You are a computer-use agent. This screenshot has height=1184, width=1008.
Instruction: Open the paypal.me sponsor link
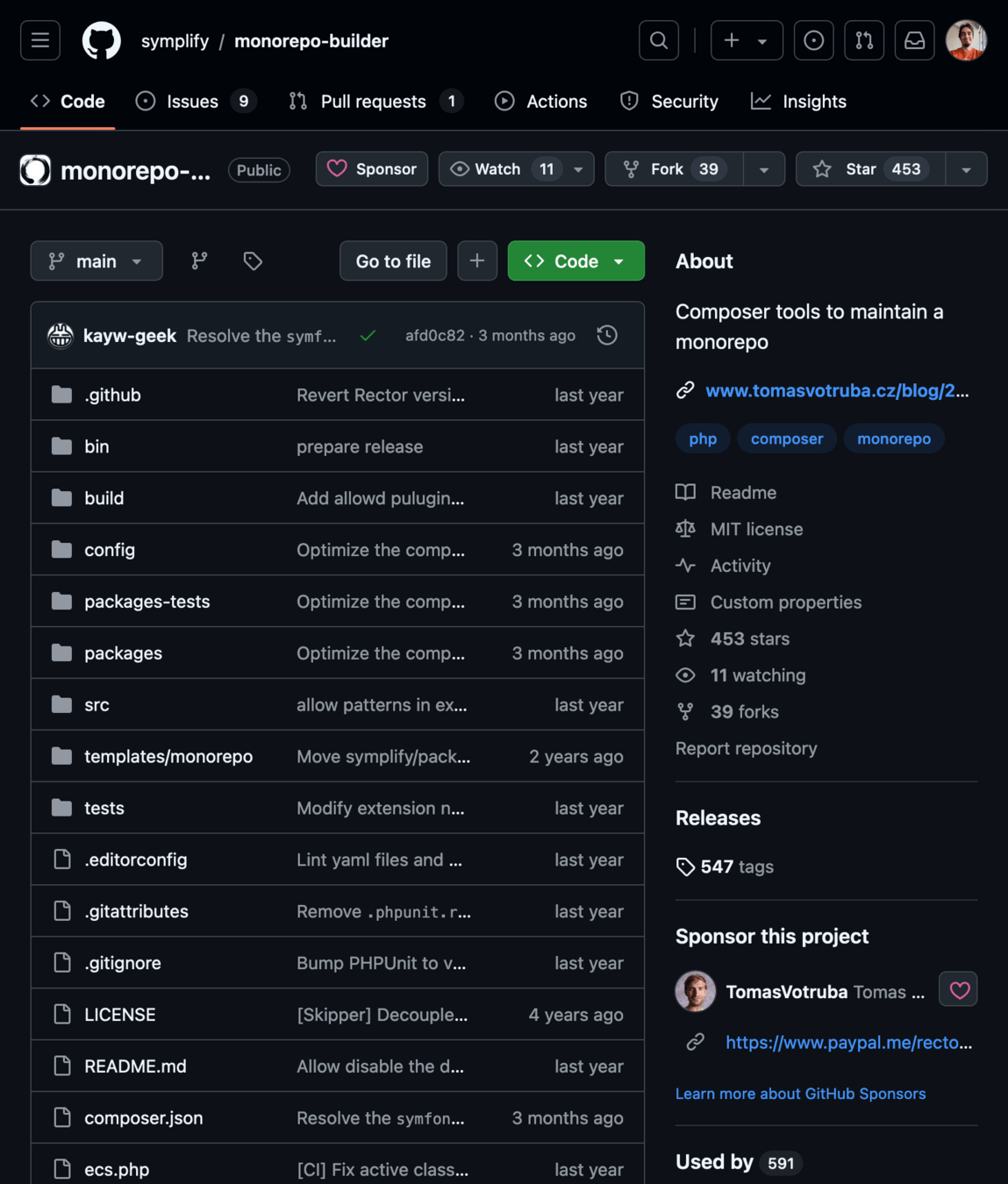click(848, 1042)
